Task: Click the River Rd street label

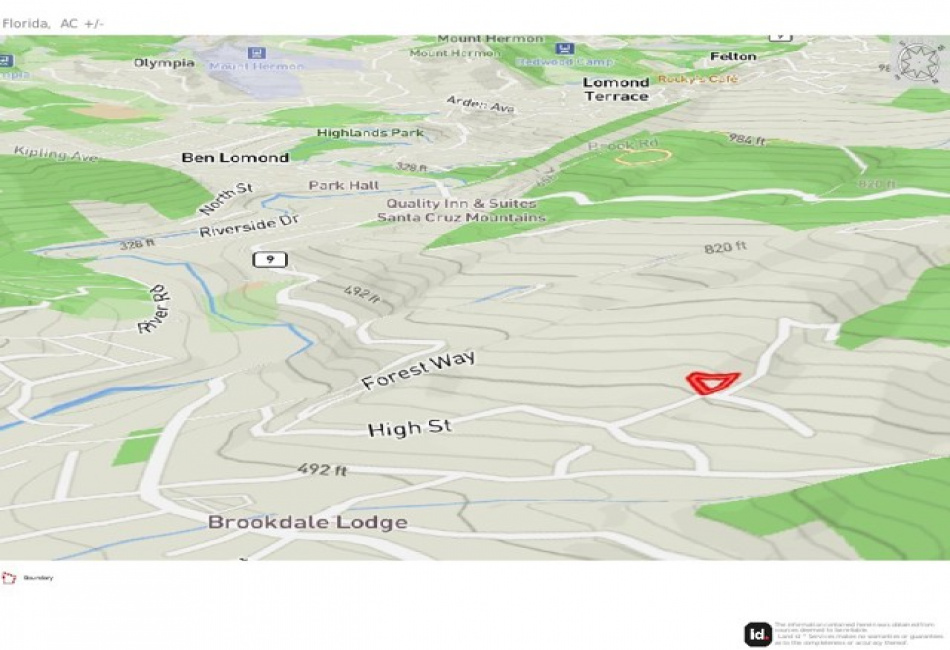Action: pyautogui.click(x=155, y=309)
